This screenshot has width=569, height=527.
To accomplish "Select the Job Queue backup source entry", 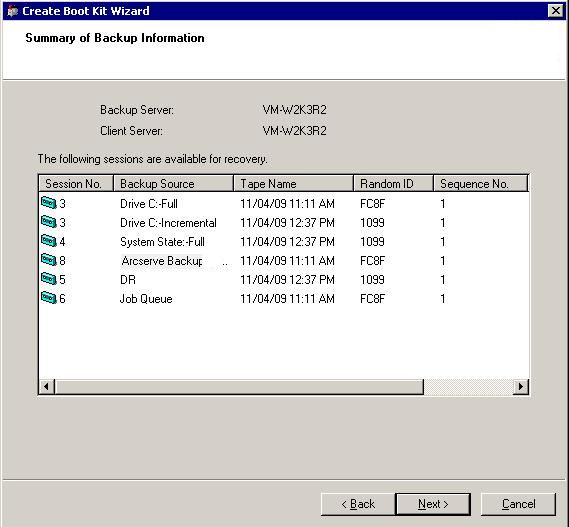I will point(146,299).
